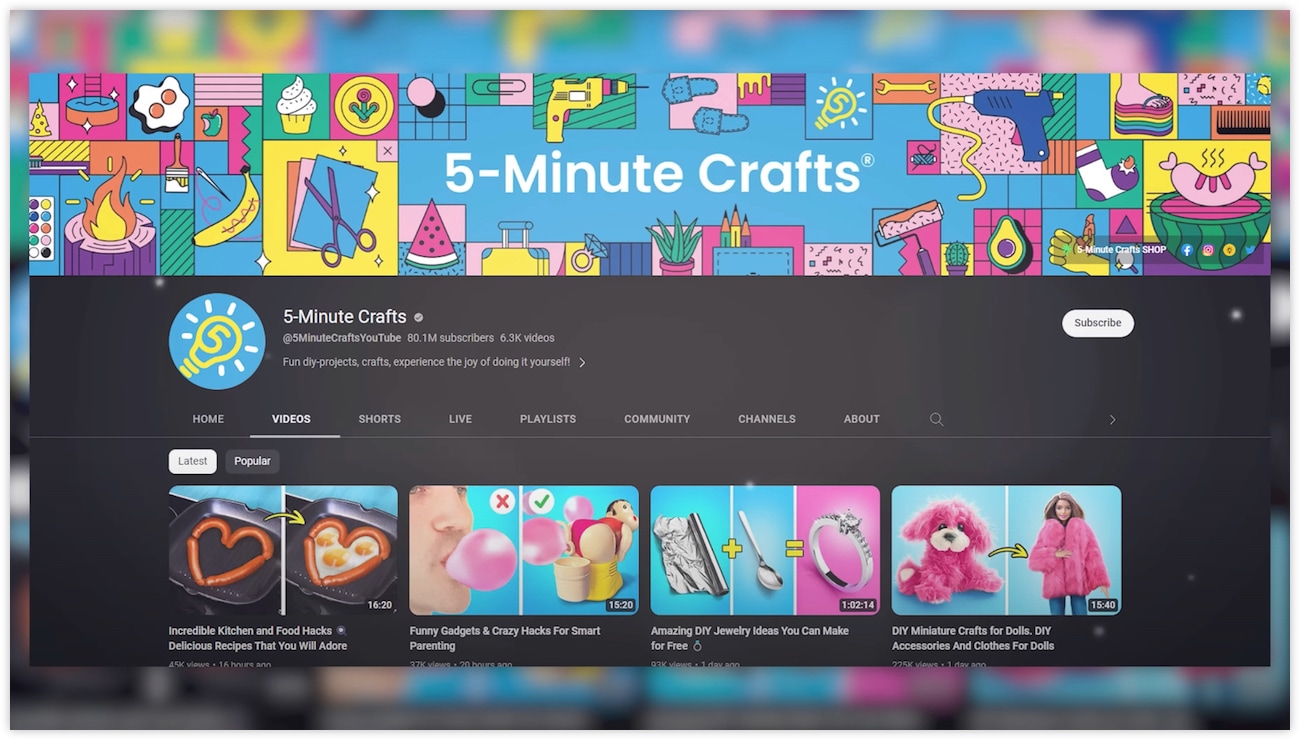Open the Instagram link icon on banner

[1208, 250]
